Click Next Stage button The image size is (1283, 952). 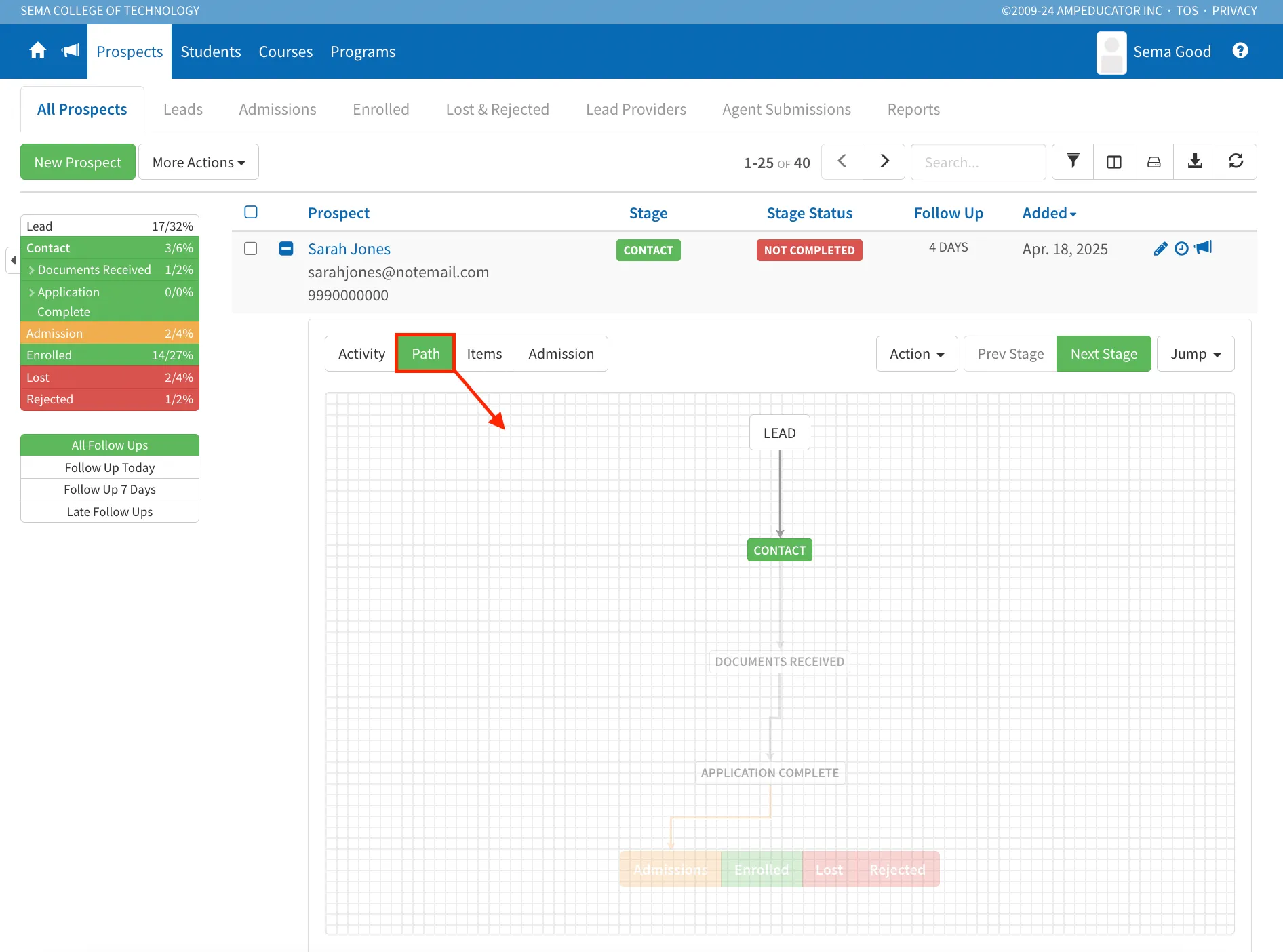[1104, 354]
